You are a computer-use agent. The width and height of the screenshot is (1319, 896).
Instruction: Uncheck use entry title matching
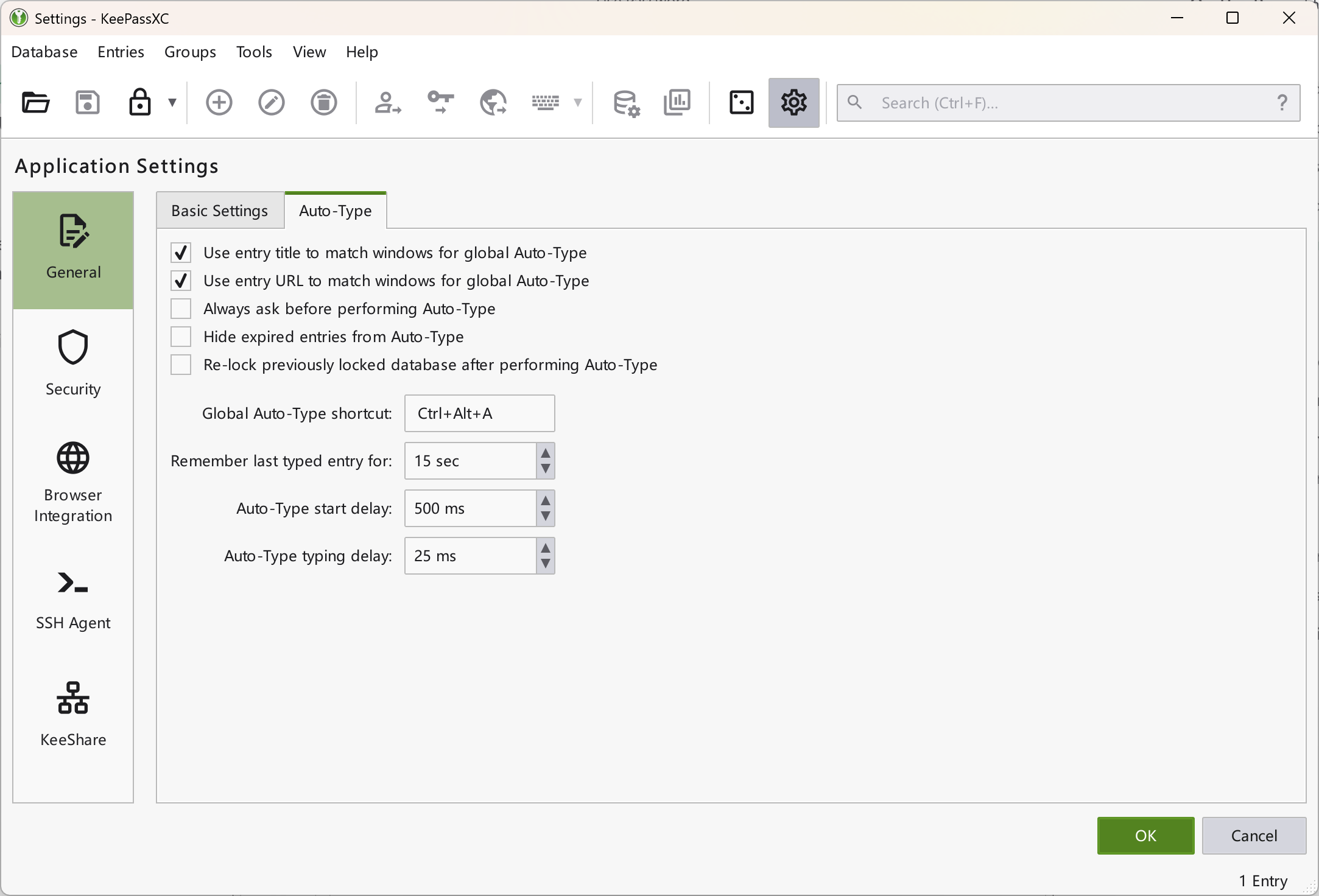pos(181,253)
